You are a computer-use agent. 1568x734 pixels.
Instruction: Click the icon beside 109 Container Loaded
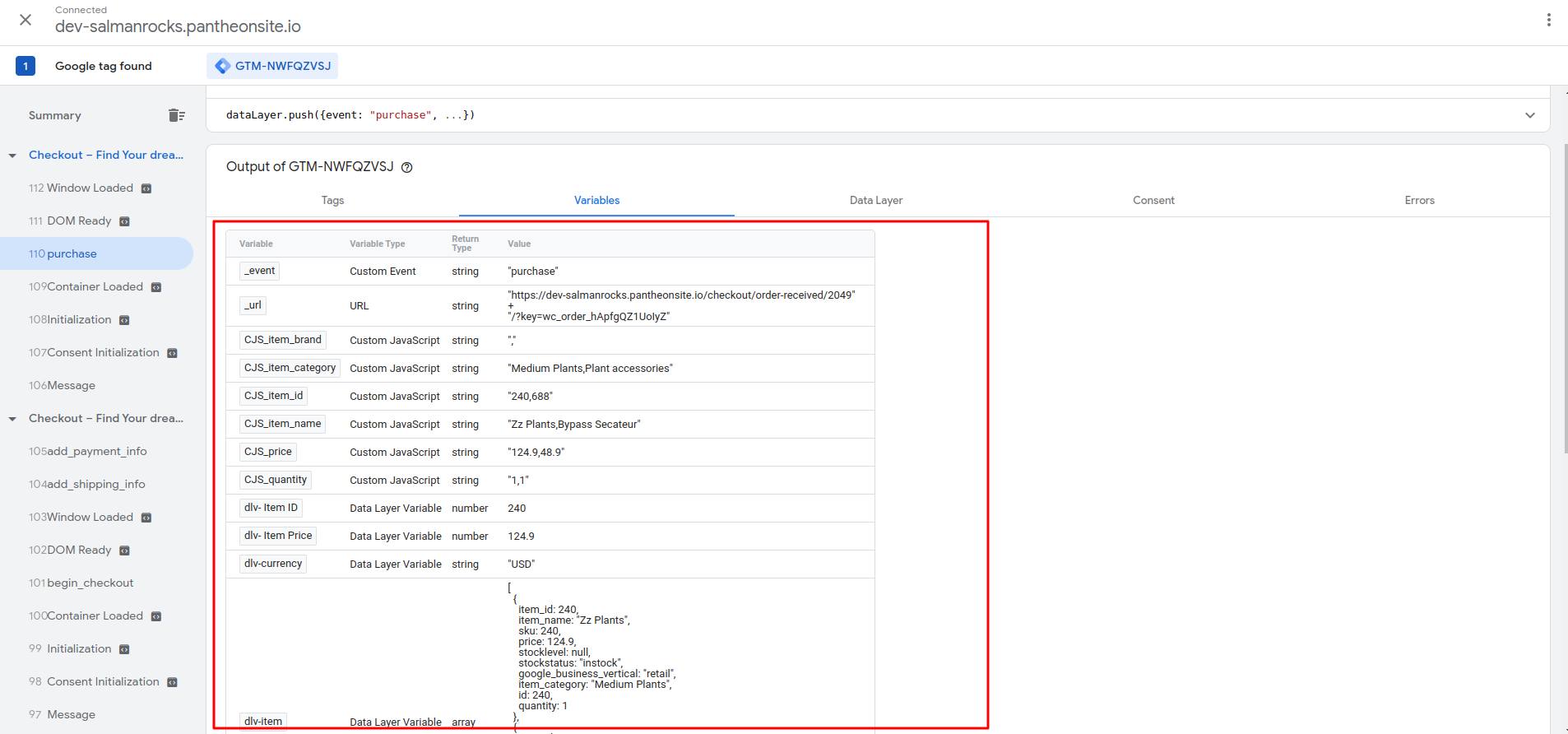(x=156, y=287)
